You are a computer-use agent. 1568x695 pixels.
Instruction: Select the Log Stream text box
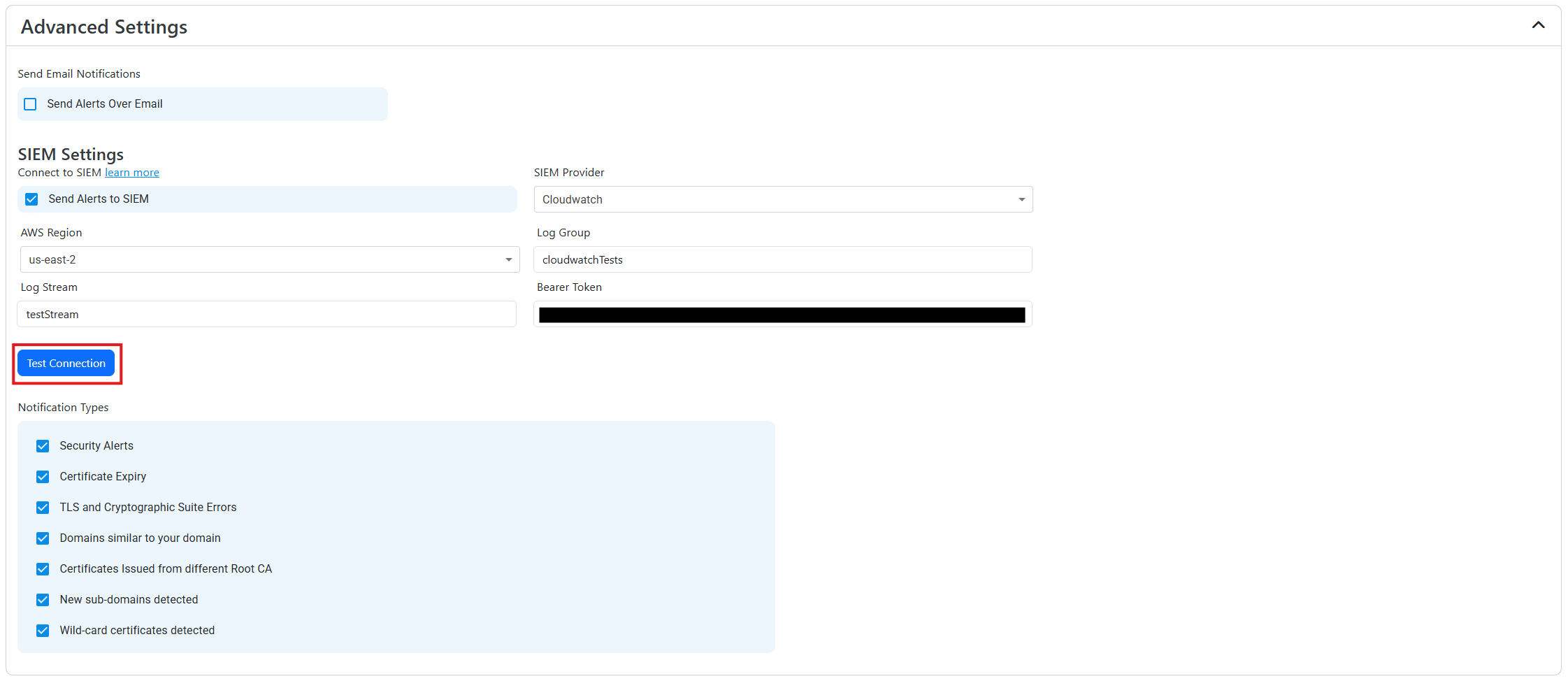(266, 314)
